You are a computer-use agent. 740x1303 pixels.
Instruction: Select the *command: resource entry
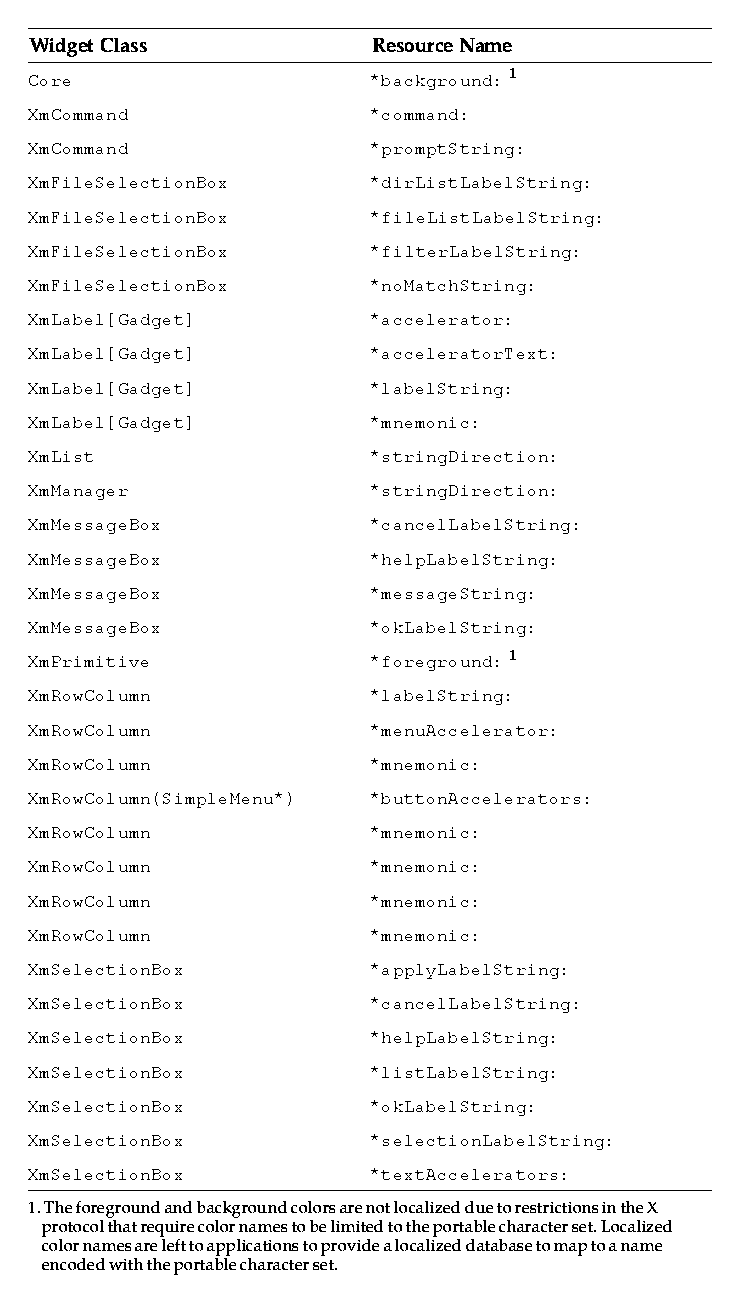click(x=418, y=115)
